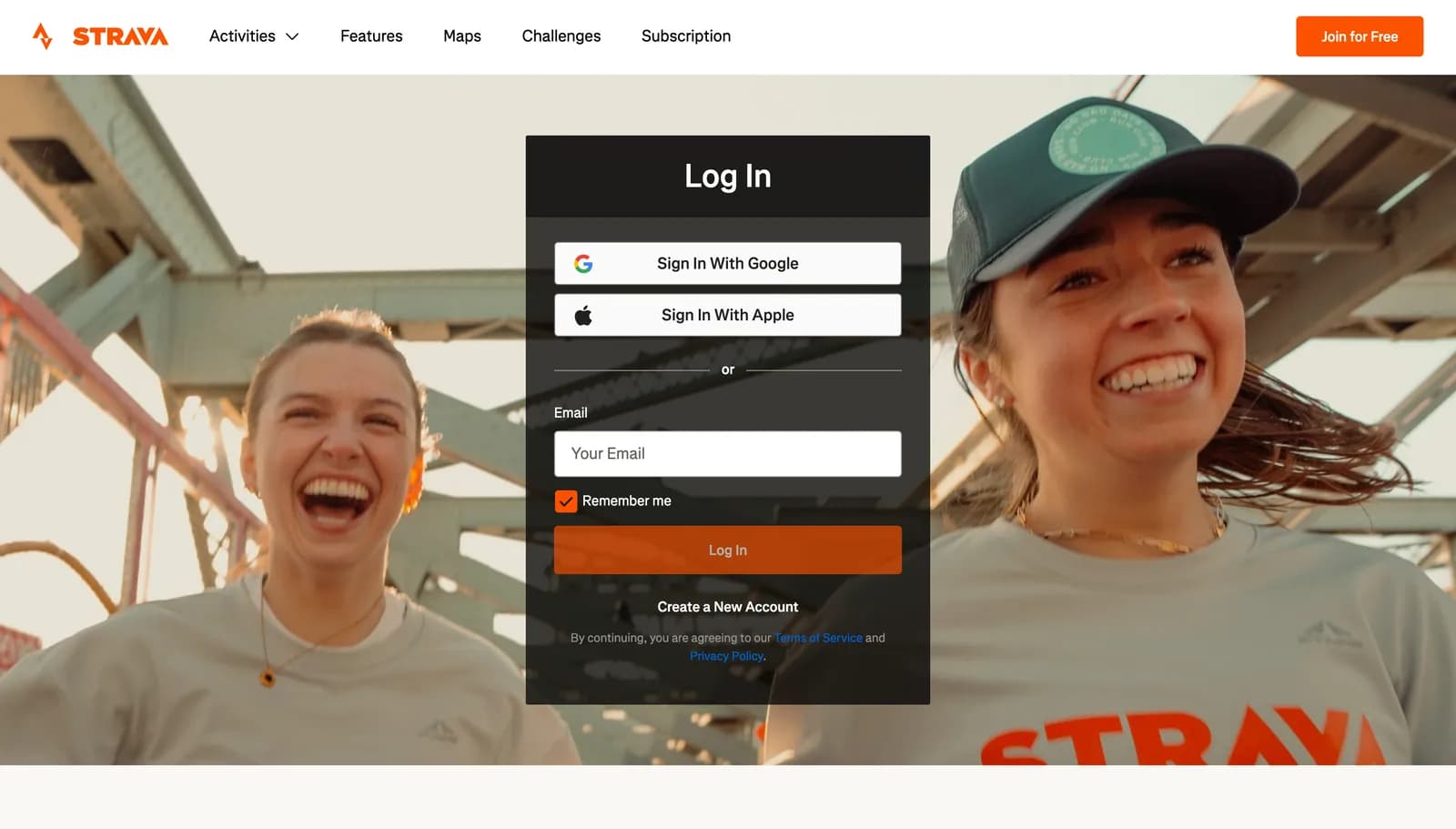
Task: Focus the Your Email input field
Action: click(728, 454)
